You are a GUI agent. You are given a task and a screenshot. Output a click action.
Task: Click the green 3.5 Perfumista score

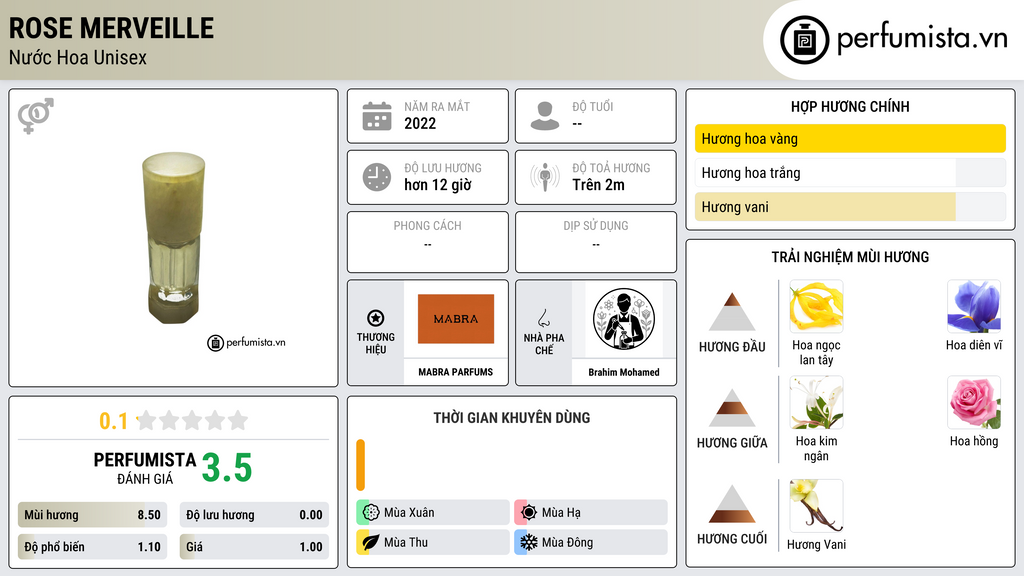227,468
